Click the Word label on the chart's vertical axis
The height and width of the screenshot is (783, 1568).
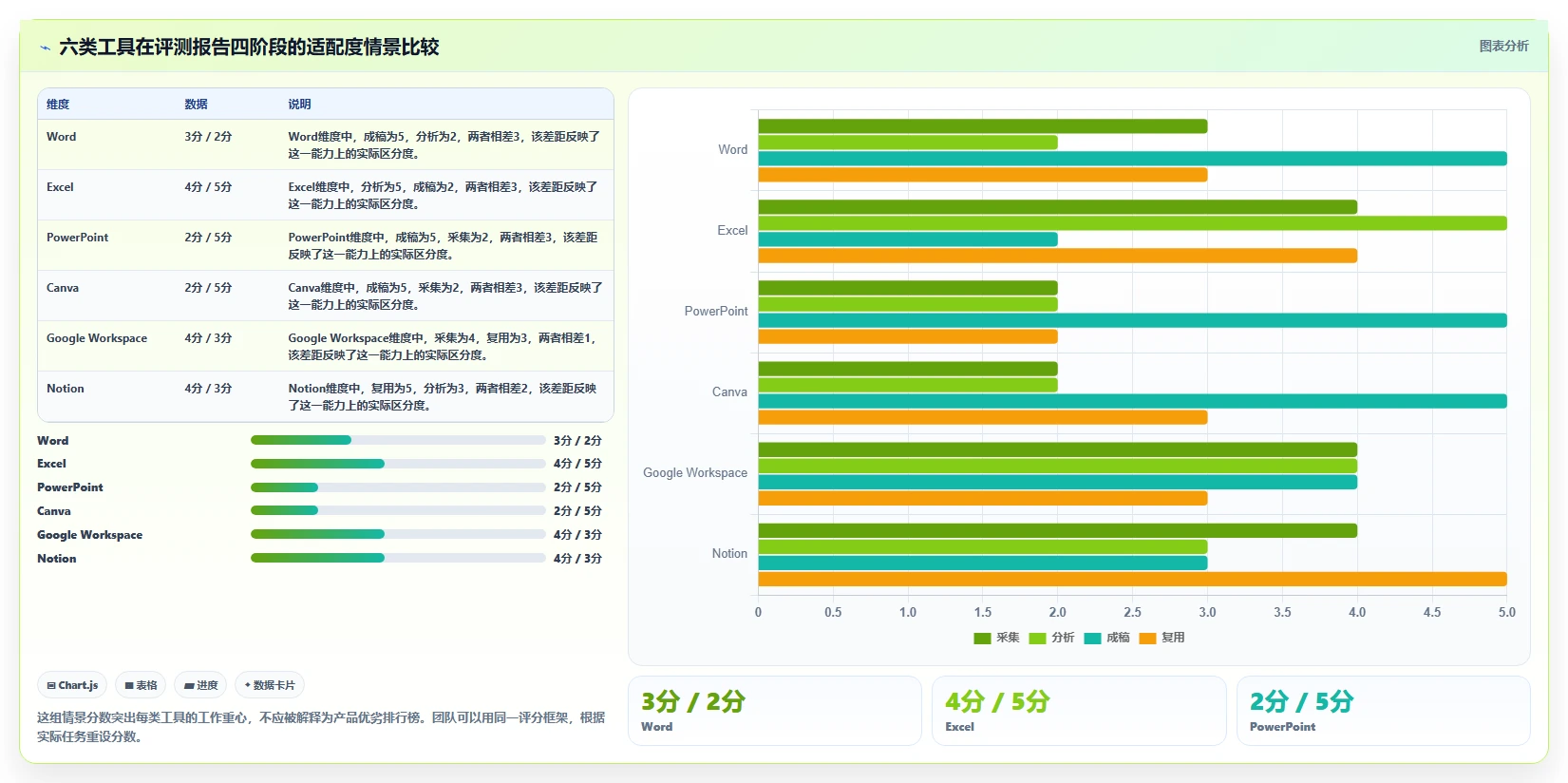[733, 149]
